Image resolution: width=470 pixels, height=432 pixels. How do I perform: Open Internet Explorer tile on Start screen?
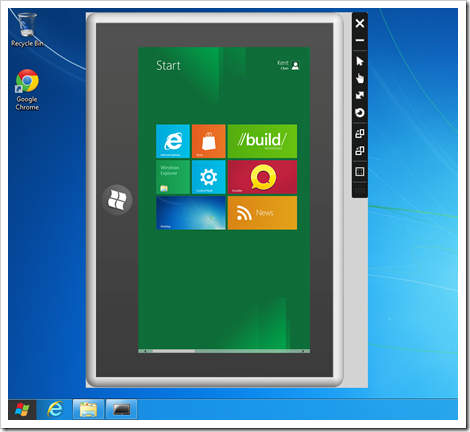[x=173, y=141]
